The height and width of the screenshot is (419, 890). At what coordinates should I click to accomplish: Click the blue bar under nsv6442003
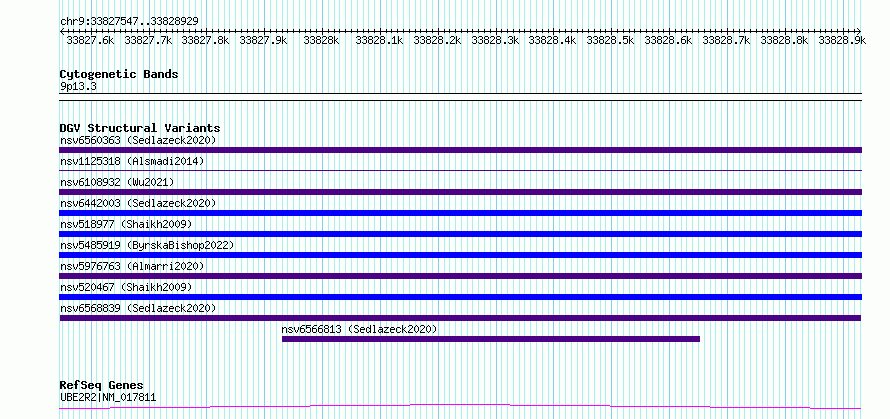[x=461, y=213]
